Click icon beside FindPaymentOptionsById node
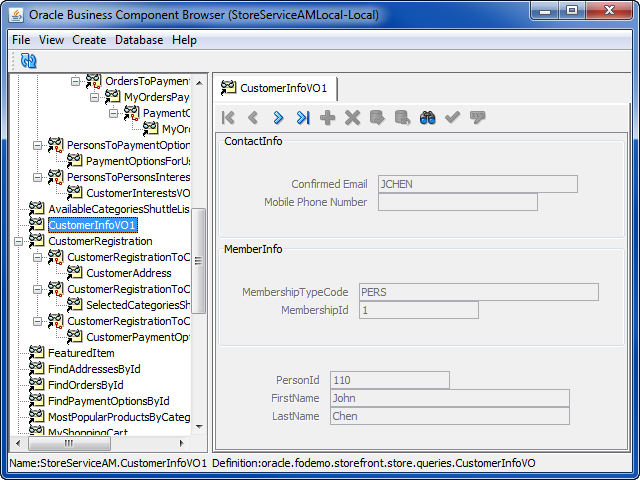 (37, 400)
